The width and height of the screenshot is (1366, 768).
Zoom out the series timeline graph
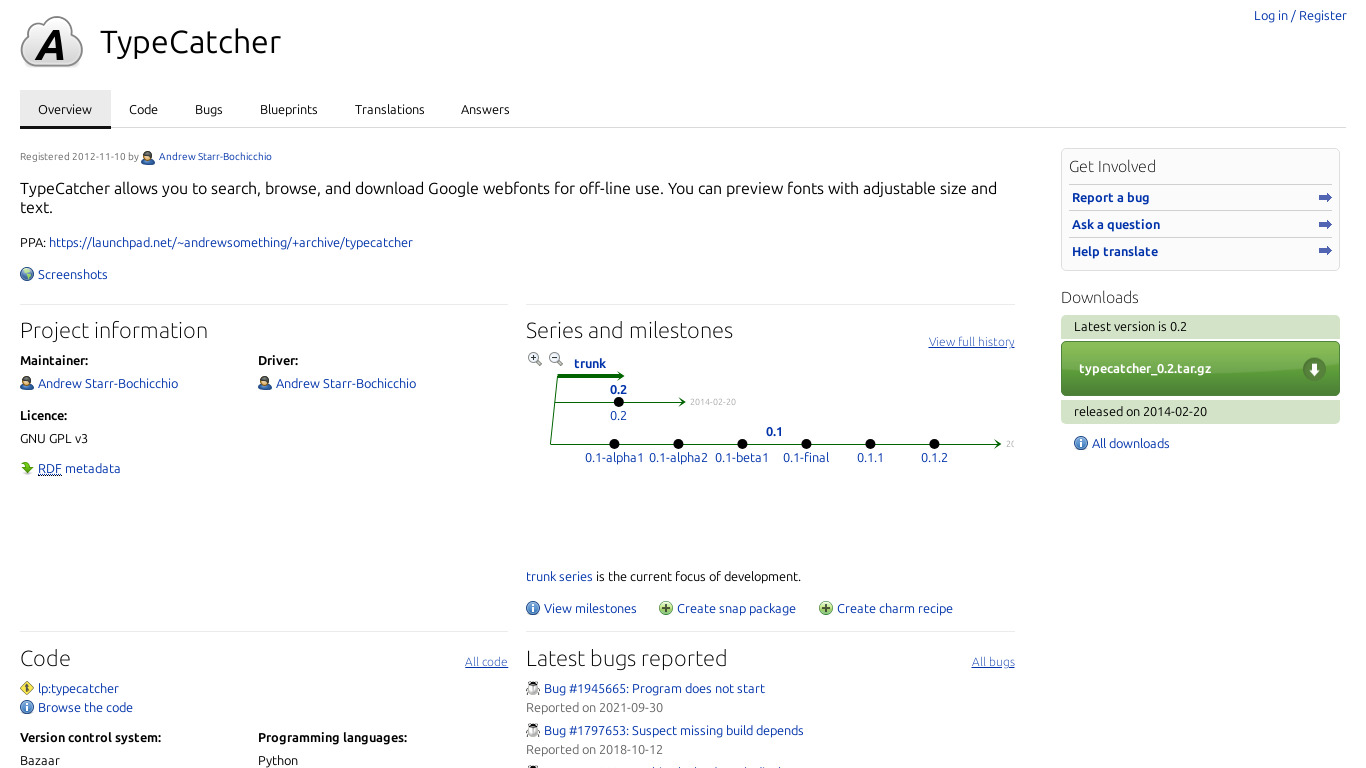(x=556, y=359)
